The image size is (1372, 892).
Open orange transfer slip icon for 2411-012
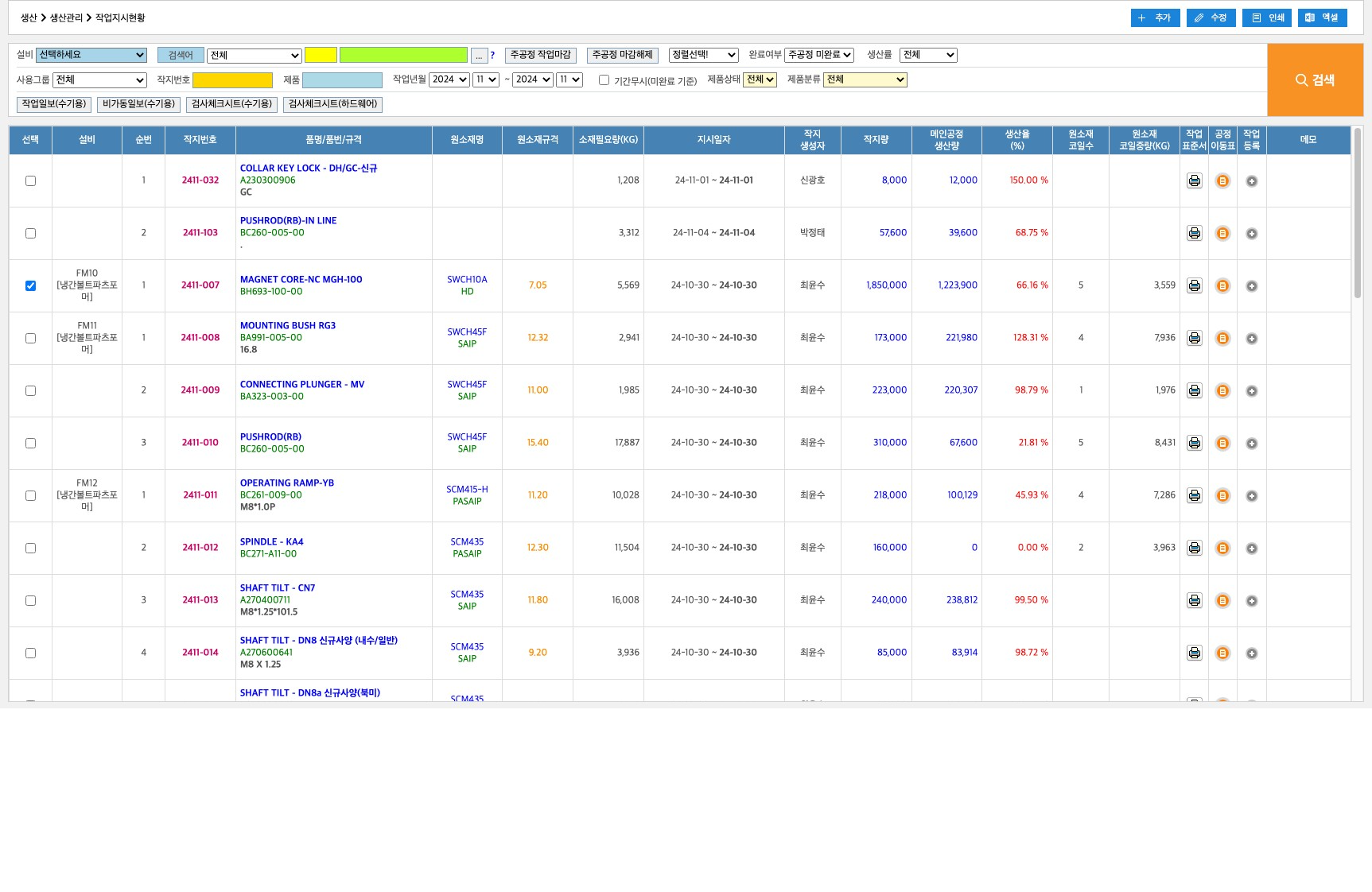click(1222, 548)
